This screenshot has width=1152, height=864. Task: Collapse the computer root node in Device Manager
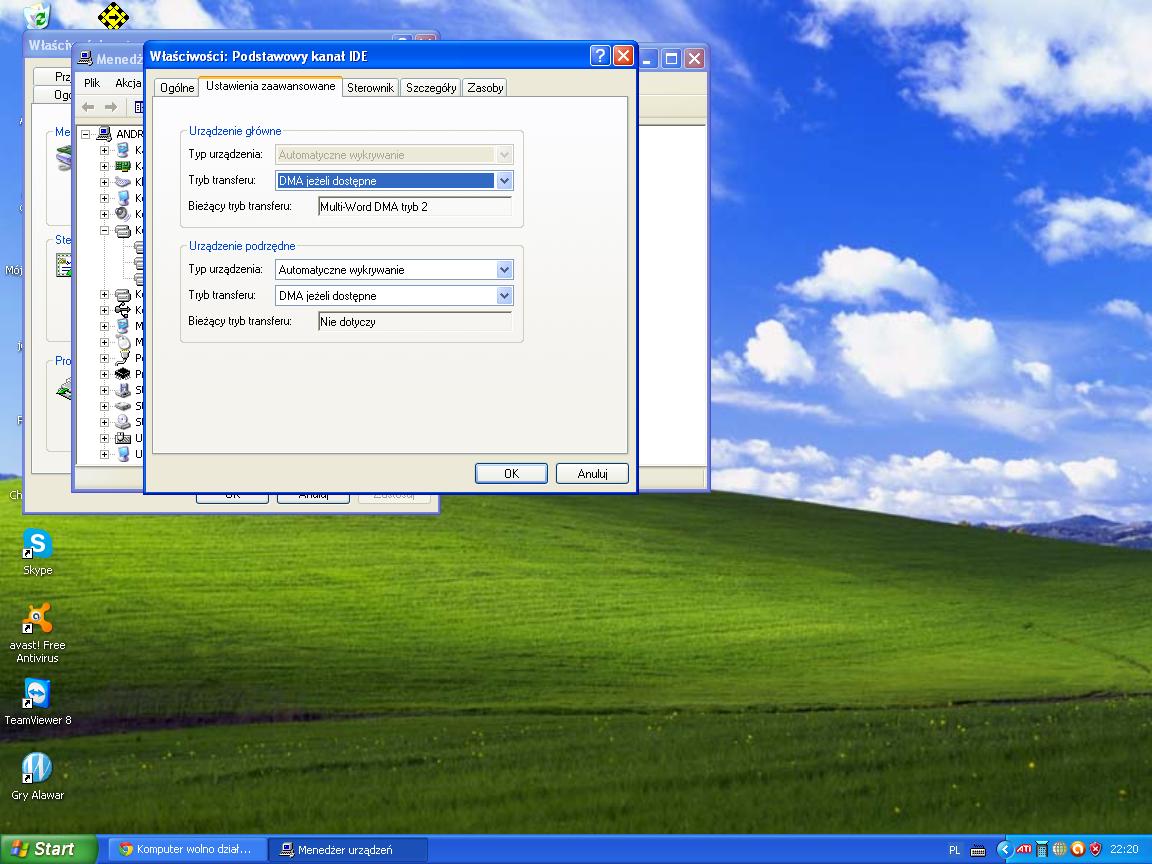86,134
